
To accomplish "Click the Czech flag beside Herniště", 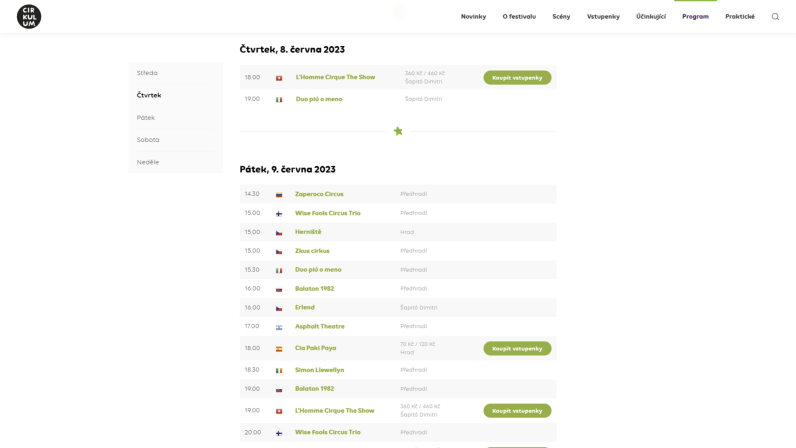I will 279,233.
